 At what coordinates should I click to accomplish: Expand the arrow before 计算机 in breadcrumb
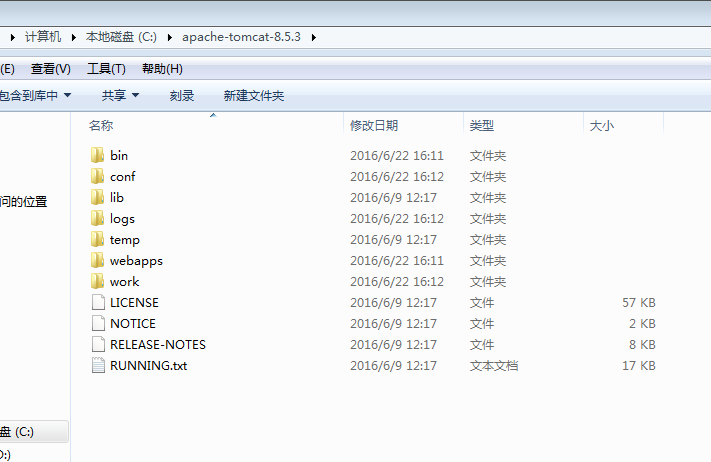13,37
